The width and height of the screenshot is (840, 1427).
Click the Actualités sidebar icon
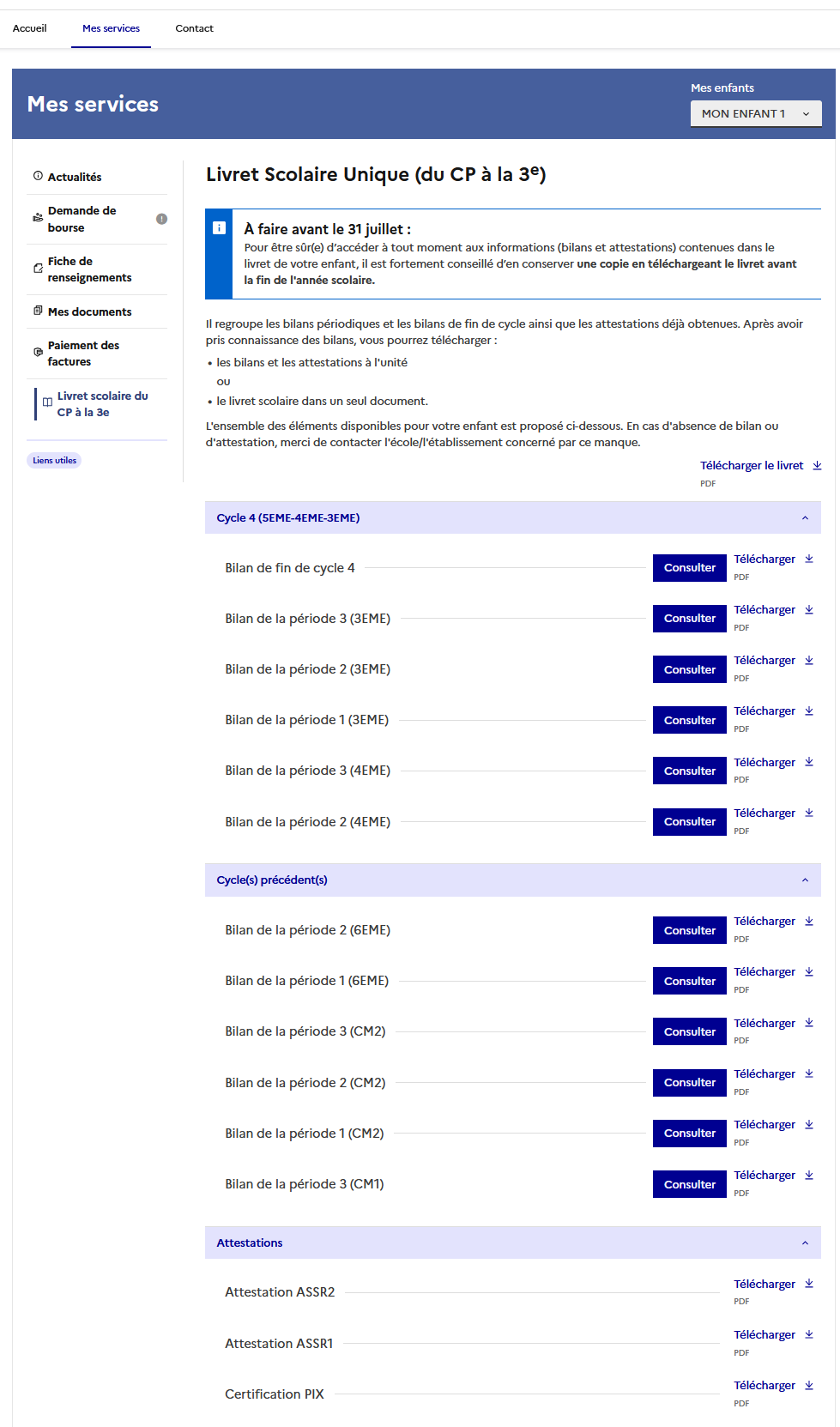pos(38,176)
